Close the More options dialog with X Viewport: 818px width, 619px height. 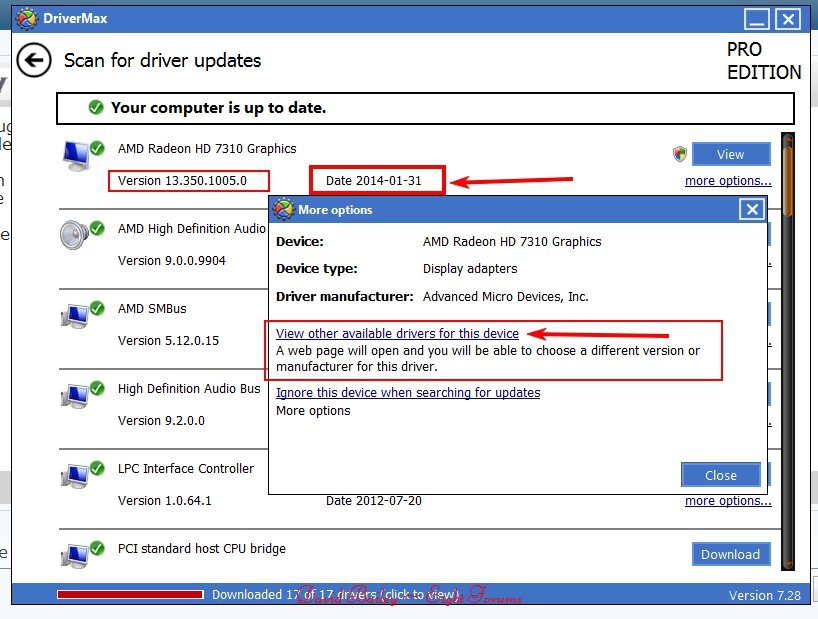click(752, 209)
